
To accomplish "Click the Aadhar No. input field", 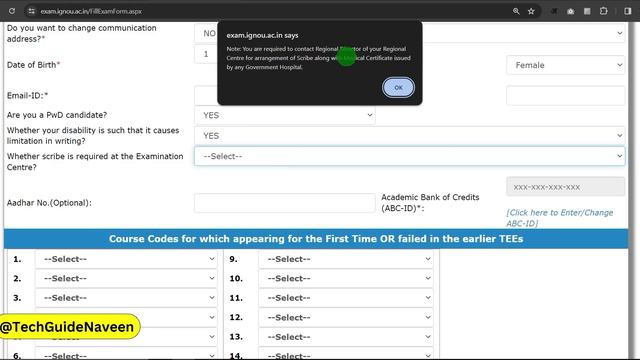I will (284, 203).
